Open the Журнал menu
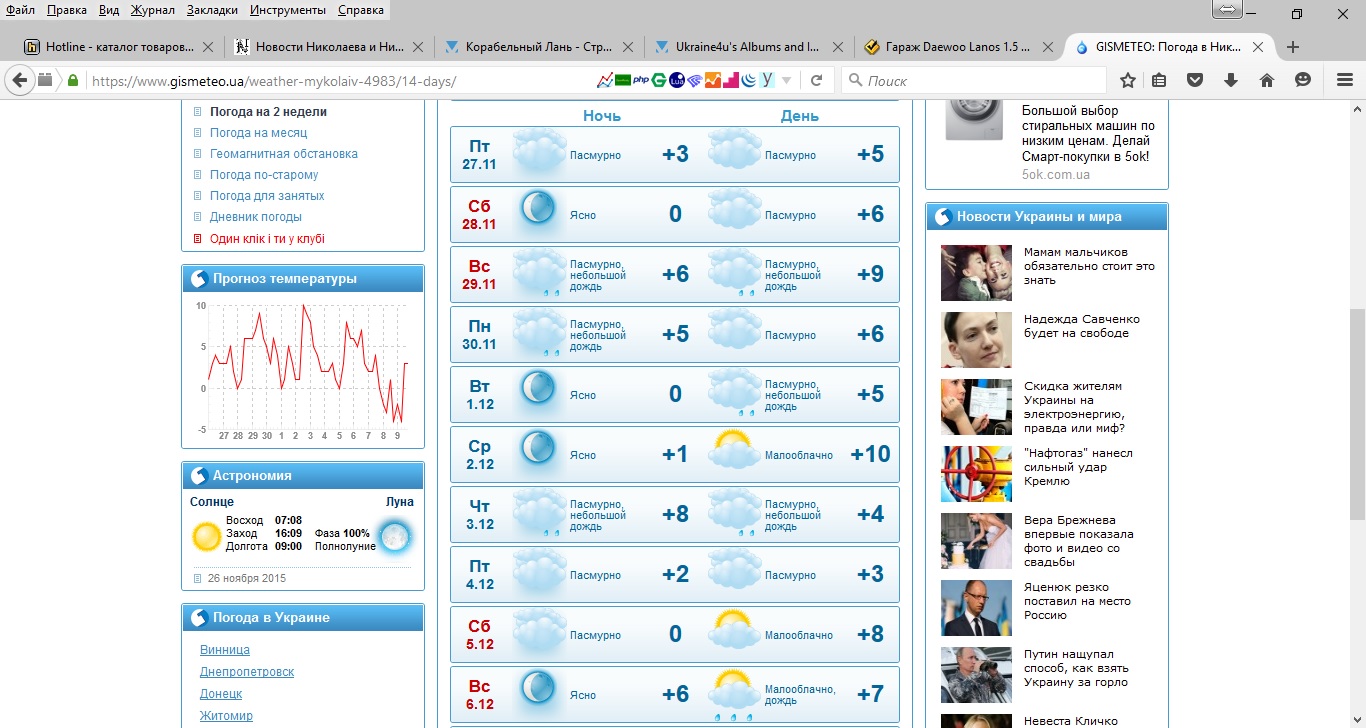The height and width of the screenshot is (728, 1366). click(x=151, y=10)
